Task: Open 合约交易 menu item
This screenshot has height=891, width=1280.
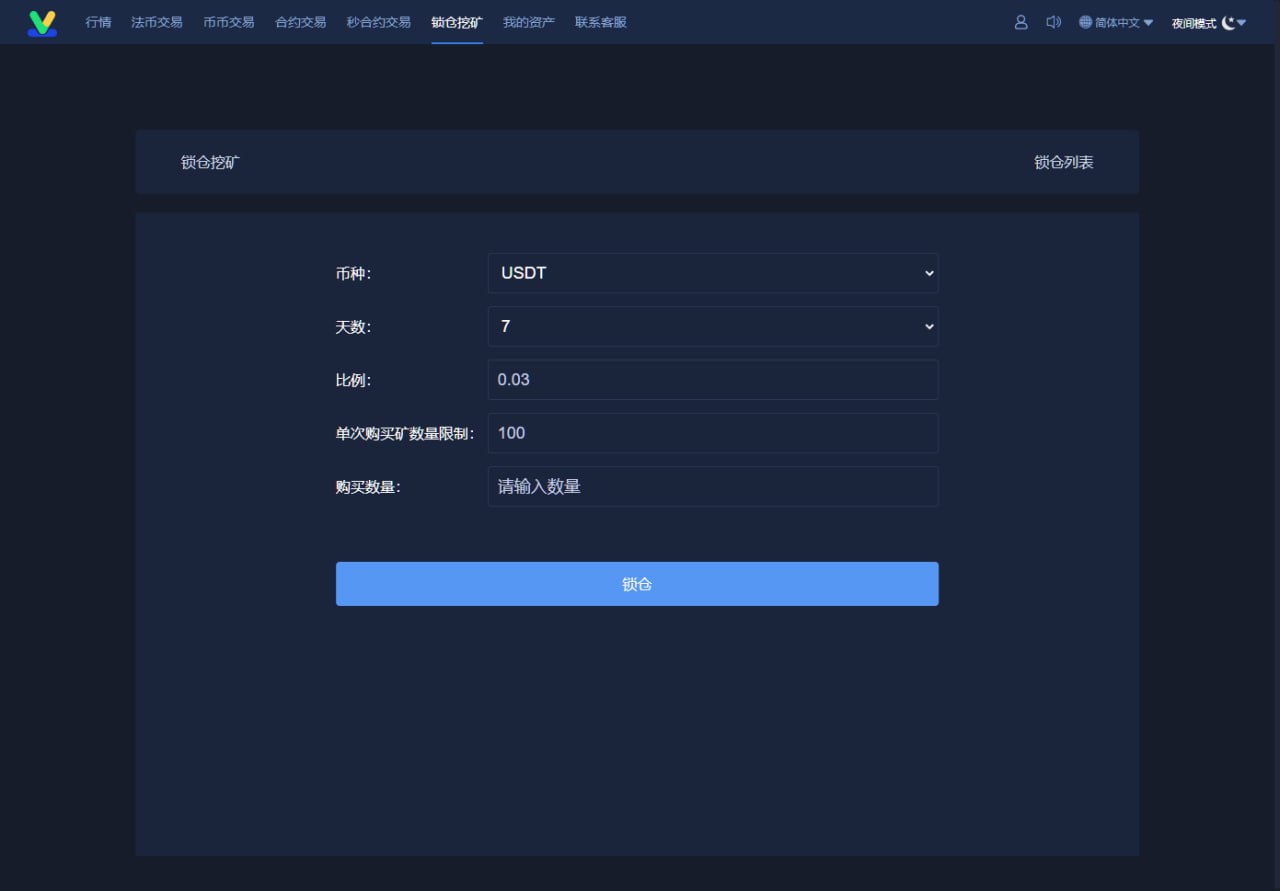Action: tap(301, 22)
